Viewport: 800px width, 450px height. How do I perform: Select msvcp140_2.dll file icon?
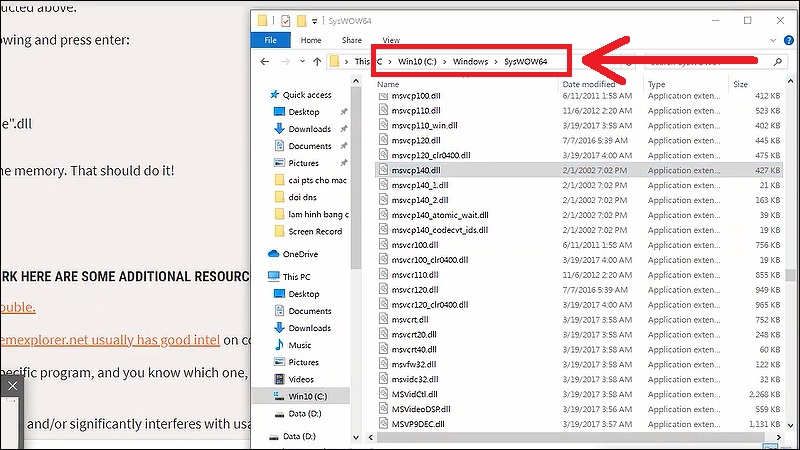point(384,200)
